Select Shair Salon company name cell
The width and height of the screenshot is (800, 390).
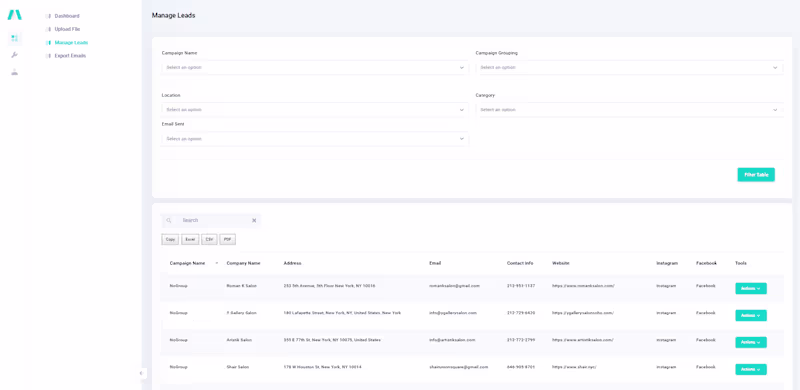(238, 367)
